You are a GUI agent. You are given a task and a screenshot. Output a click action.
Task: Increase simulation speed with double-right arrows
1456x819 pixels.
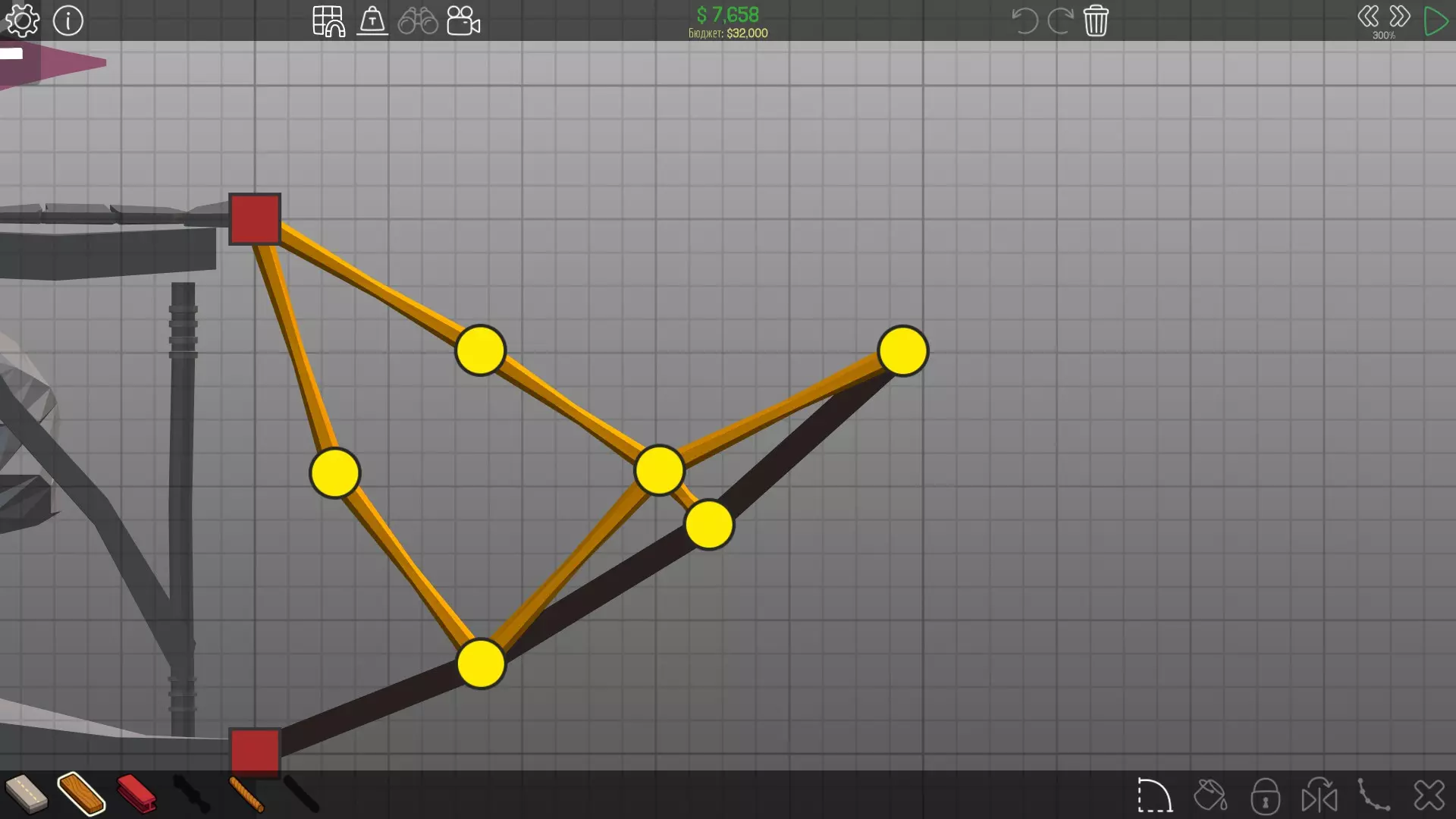click(1400, 16)
